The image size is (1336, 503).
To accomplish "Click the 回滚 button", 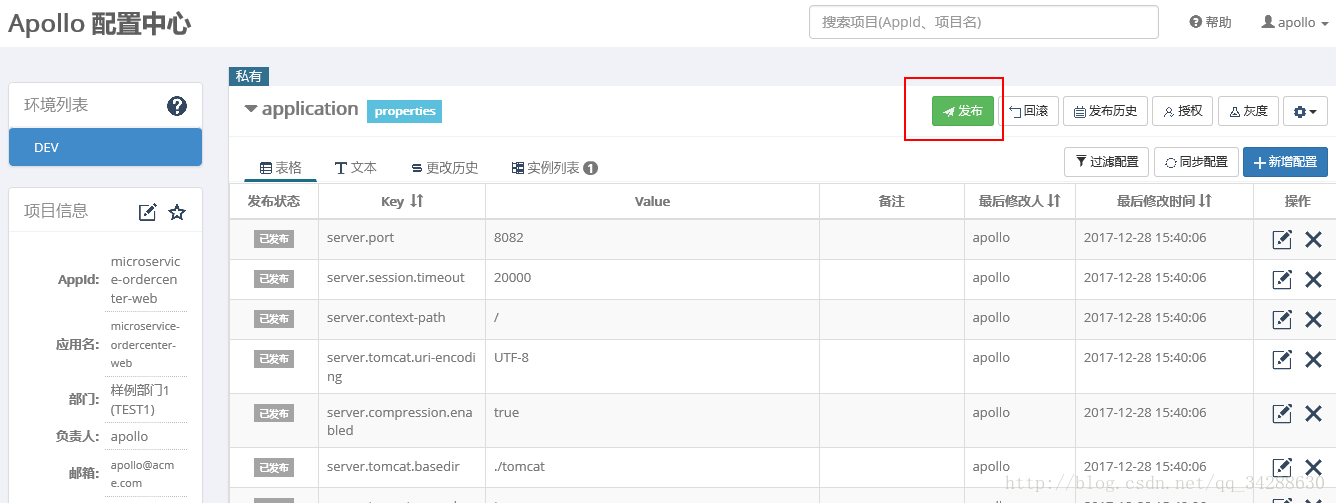I will (x=1028, y=111).
